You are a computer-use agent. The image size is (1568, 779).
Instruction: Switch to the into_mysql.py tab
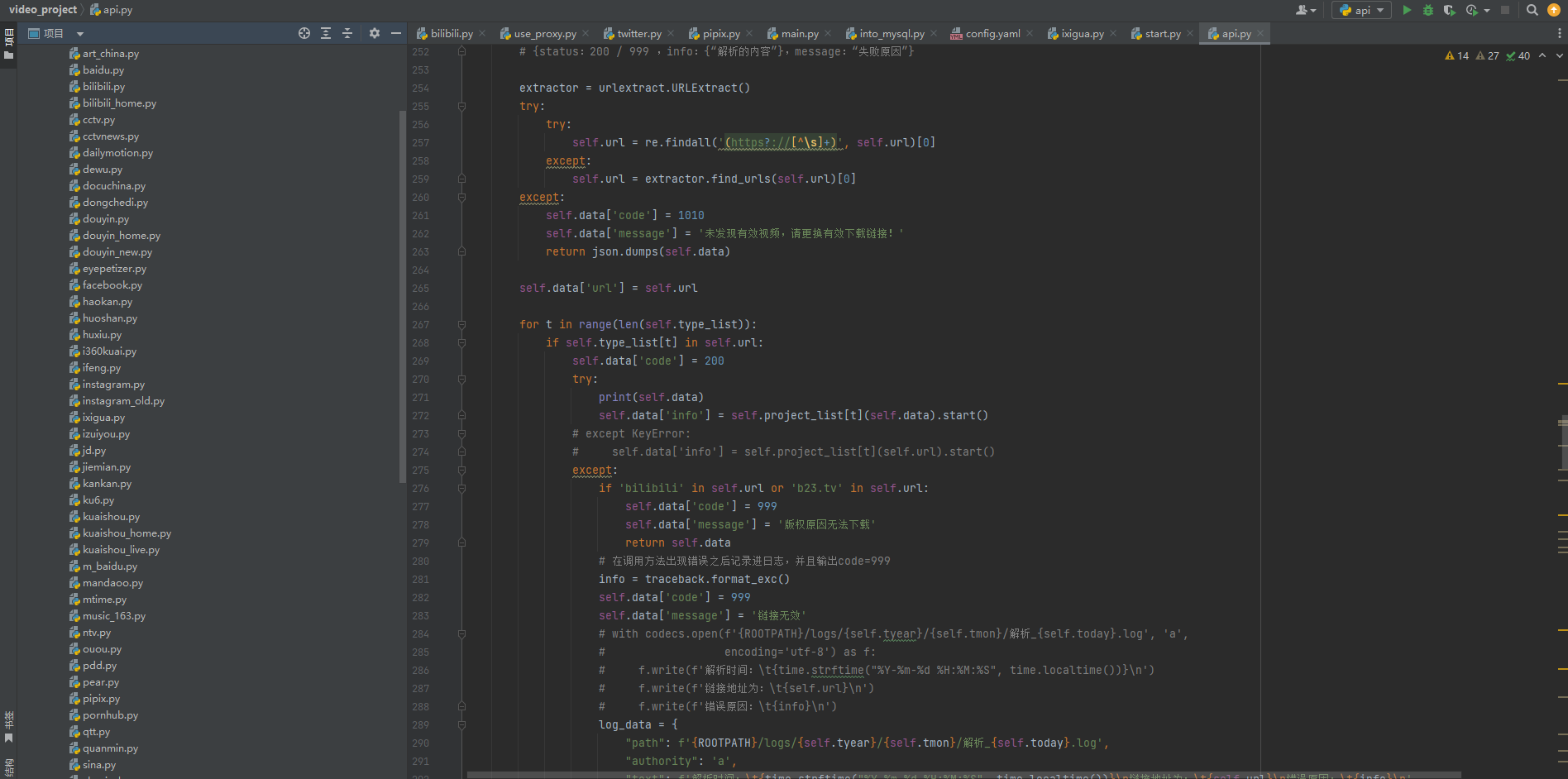pyautogui.click(x=892, y=33)
